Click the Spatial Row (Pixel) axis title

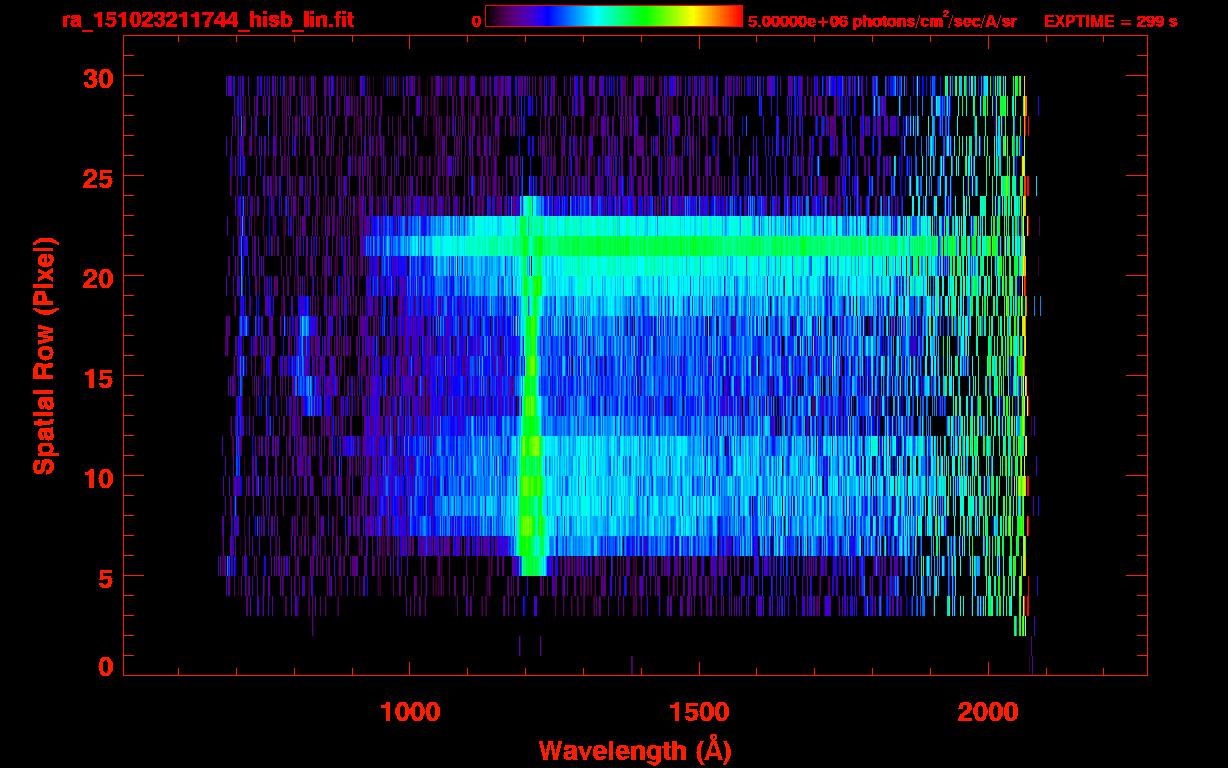click(x=43, y=356)
